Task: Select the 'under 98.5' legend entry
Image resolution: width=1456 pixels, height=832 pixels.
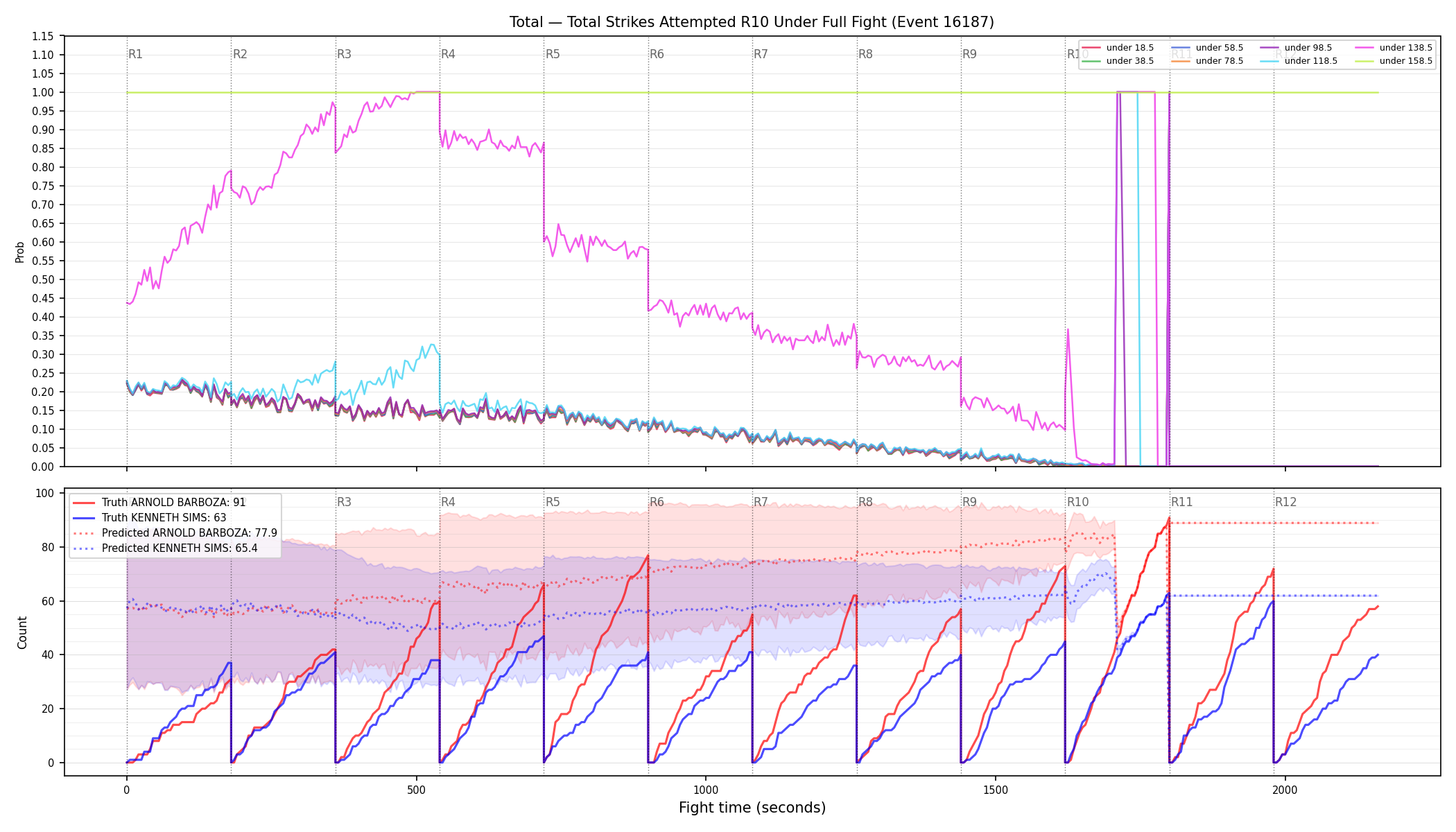Action: pos(1296,48)
